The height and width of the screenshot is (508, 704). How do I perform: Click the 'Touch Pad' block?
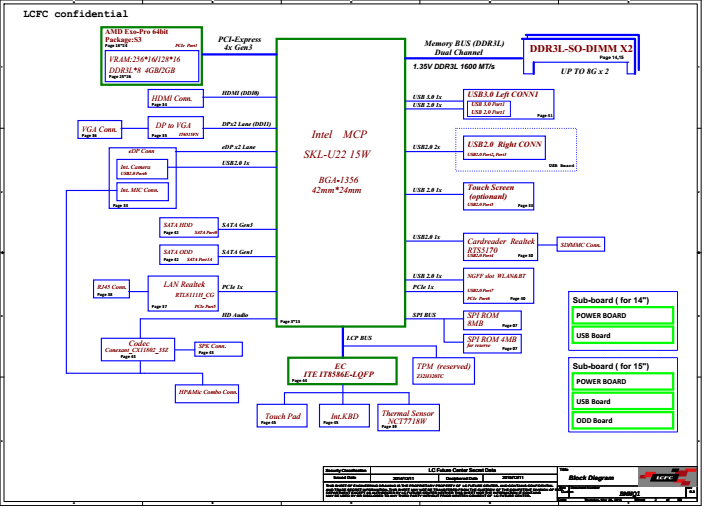pos(282,415)
